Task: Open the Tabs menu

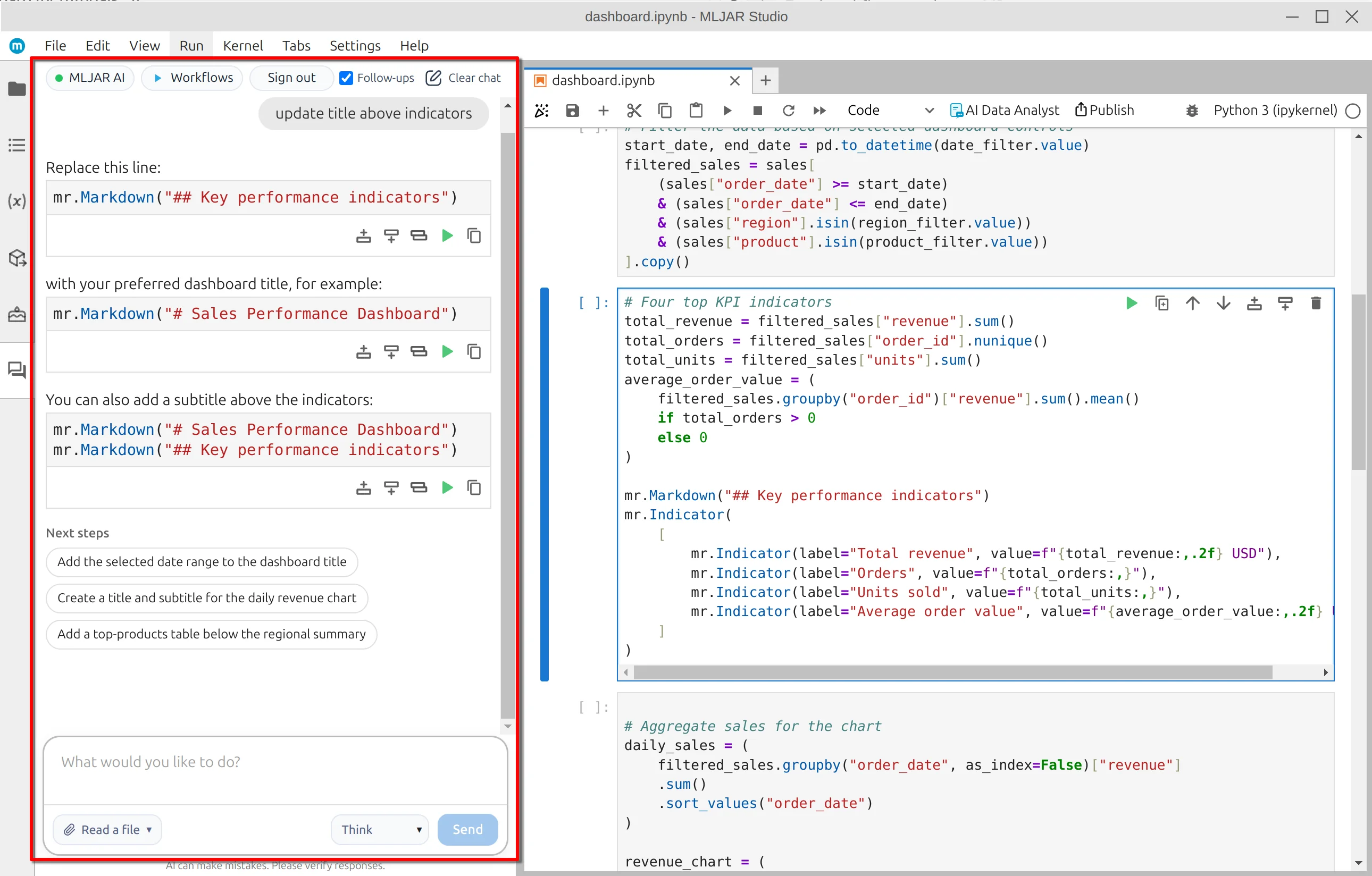Action: [296, 46]
